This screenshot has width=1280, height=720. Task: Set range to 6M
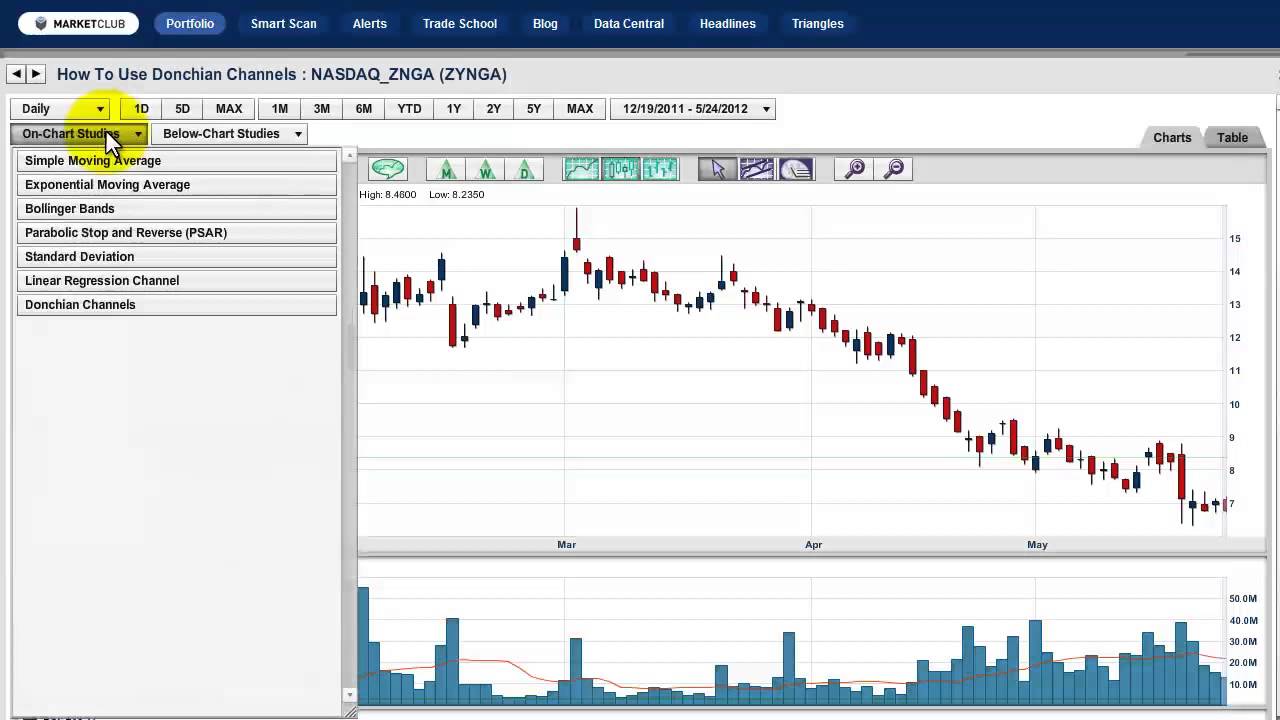[364, 108]
